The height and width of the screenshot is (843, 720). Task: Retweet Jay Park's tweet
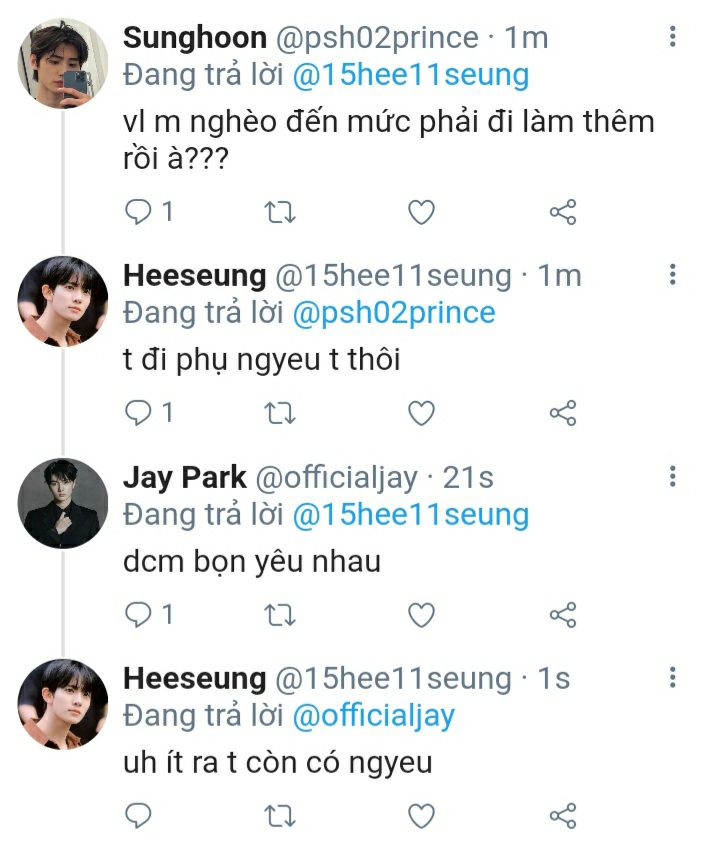[x=278, y=614]
